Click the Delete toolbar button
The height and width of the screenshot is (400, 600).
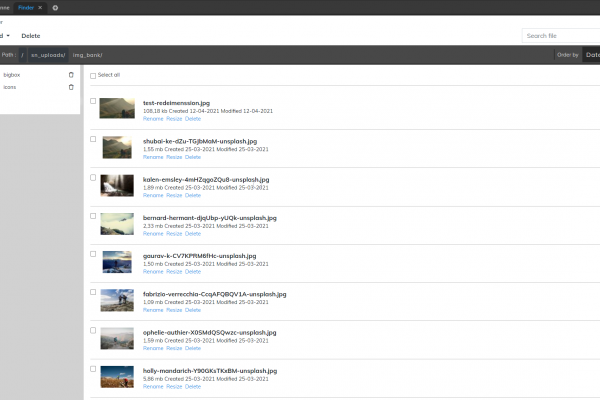31,35
